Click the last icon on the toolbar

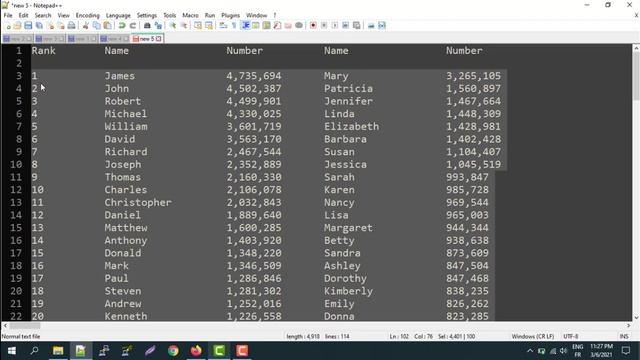coord(382,25)
